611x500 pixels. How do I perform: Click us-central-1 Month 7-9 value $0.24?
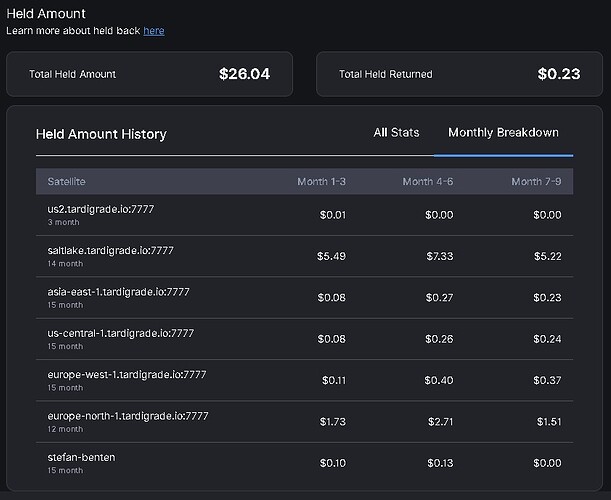547,339
